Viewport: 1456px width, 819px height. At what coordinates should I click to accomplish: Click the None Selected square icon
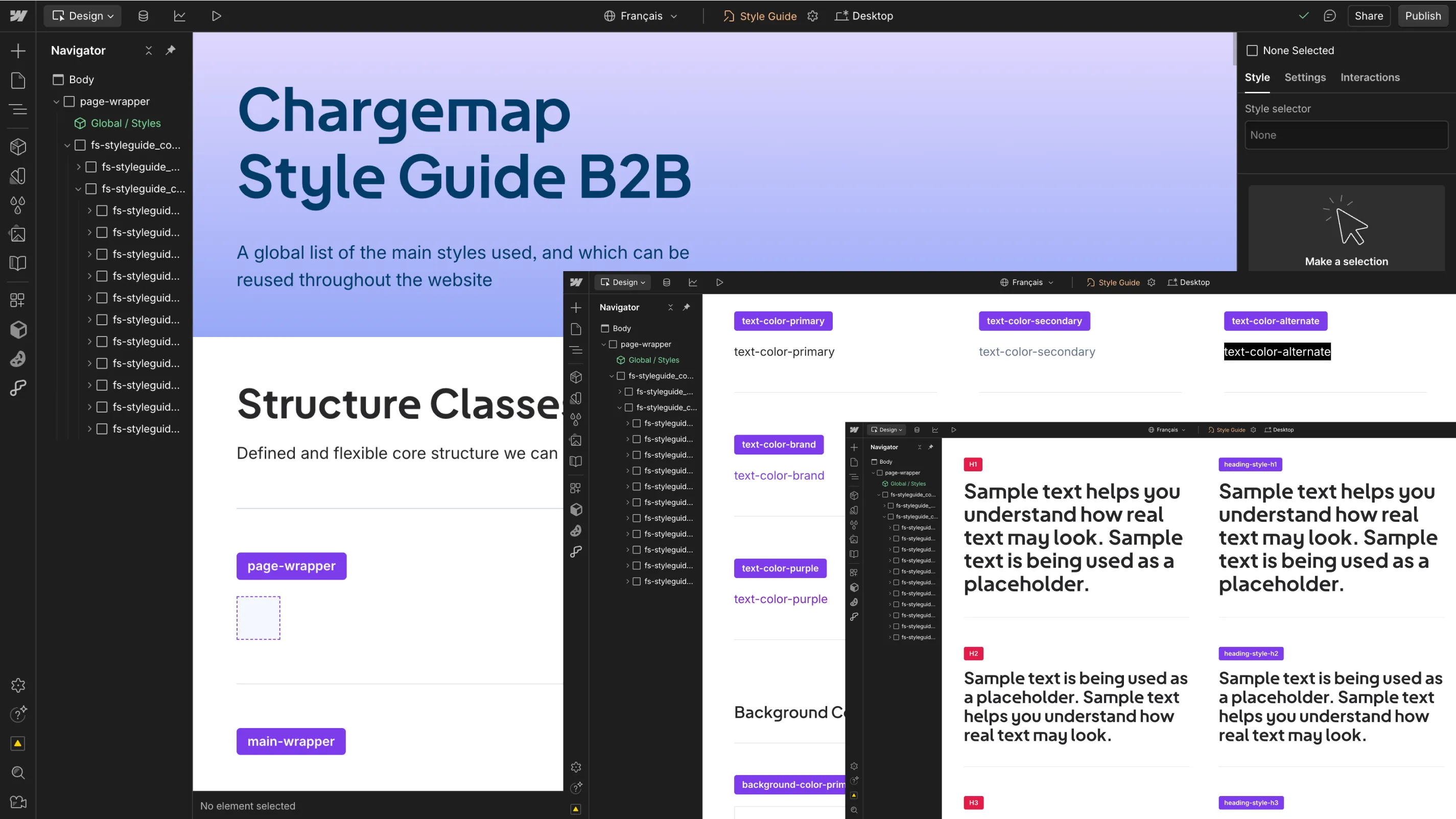(1252, 50)
